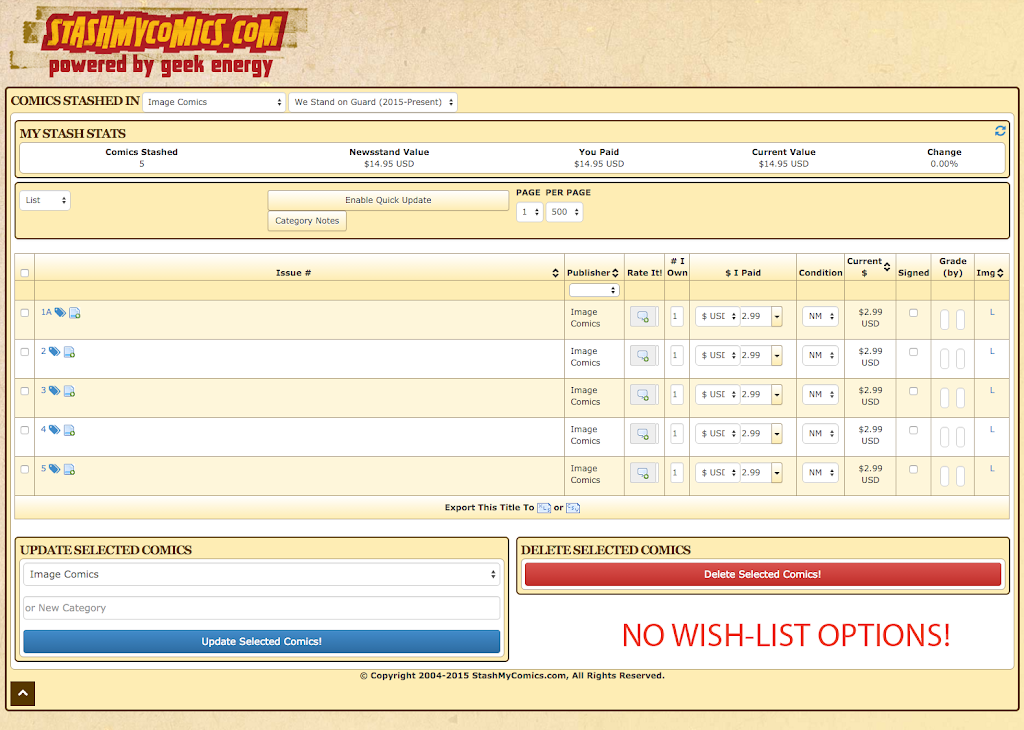The height and width of the screenshot is (730, 1024).
Task: Sort by Img column arrows
Action: click(1000, 273)
